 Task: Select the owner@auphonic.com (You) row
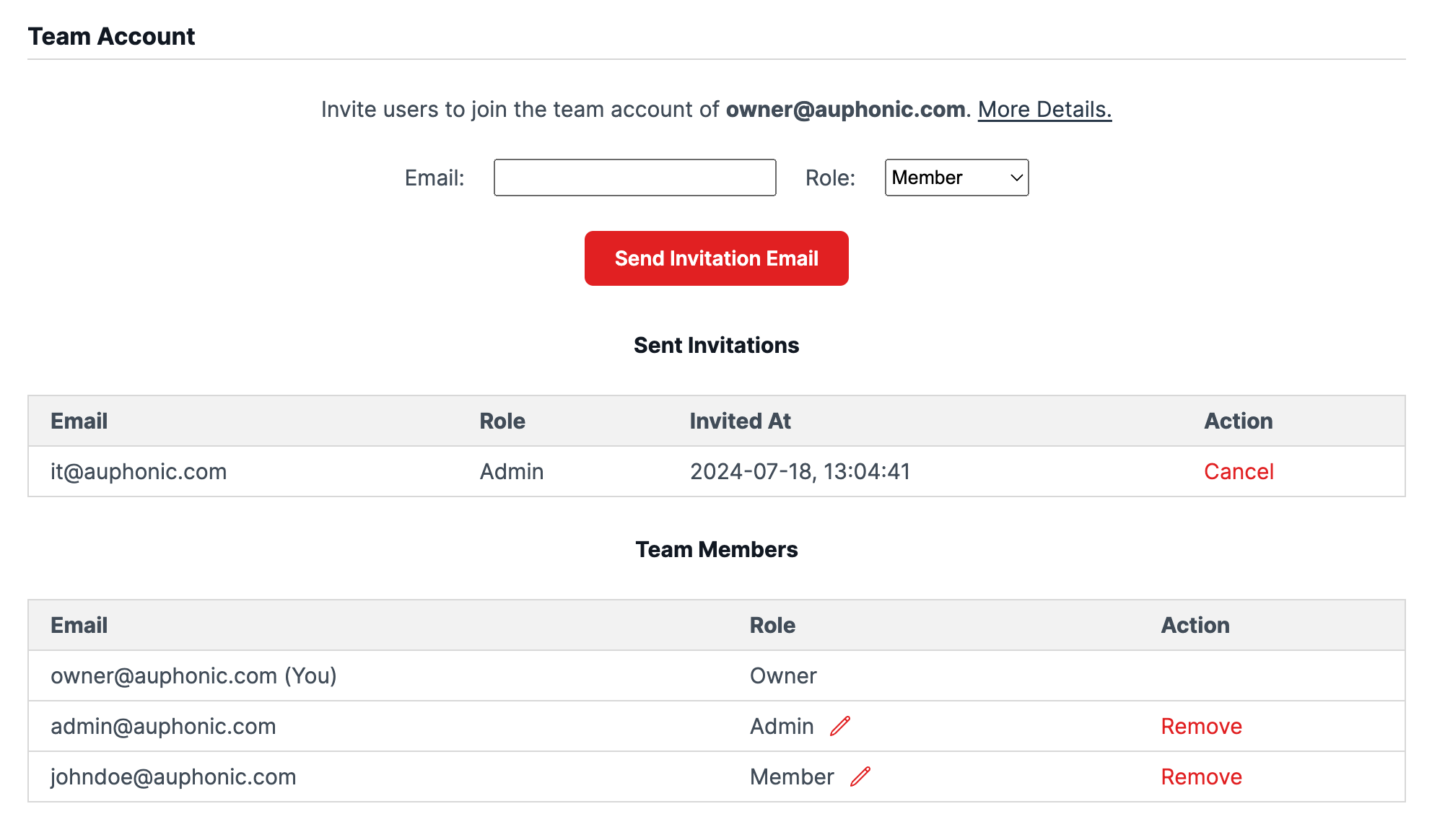[717, 675]
